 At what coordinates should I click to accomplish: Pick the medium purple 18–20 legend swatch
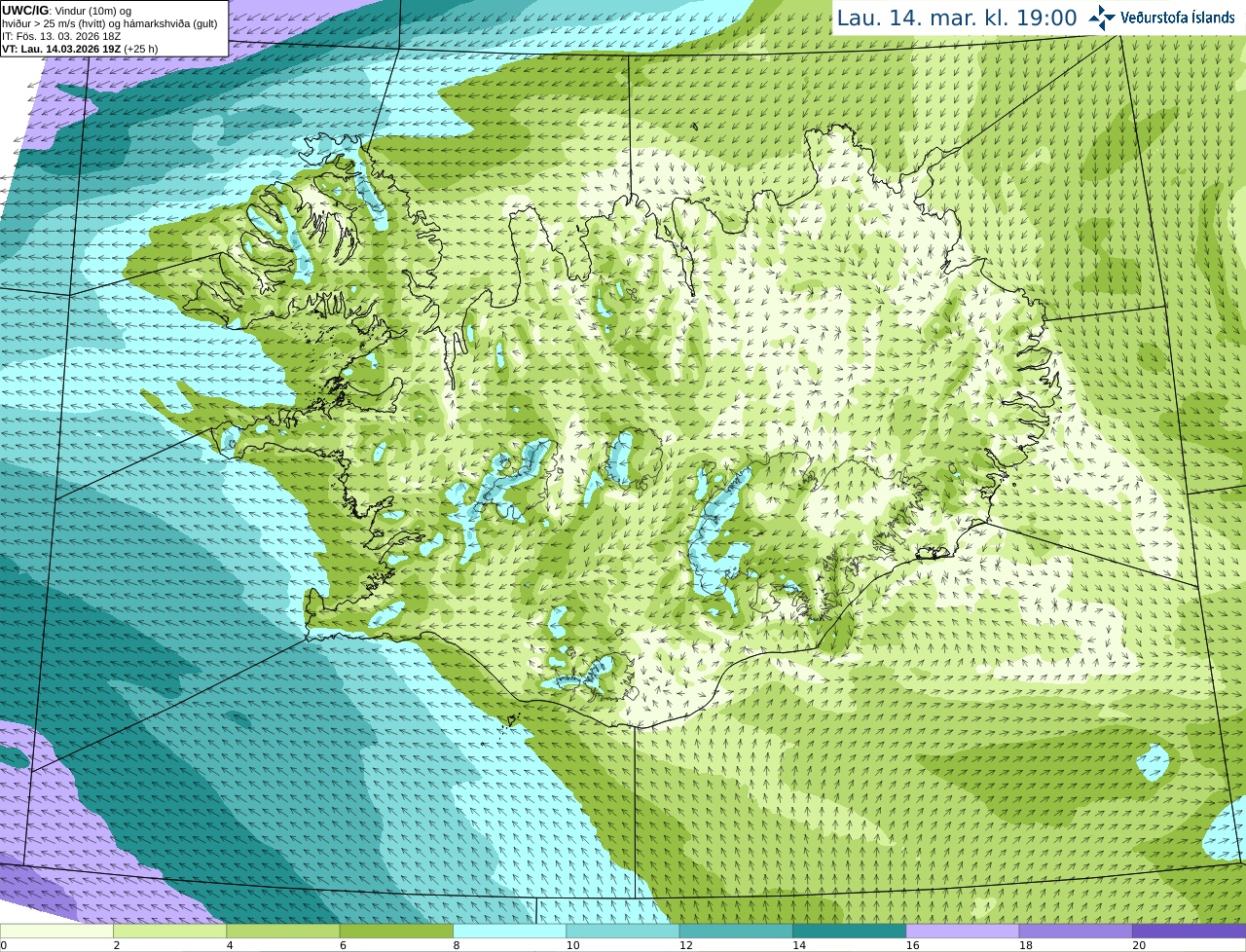pyautogui.click(x=1076, y=931)
